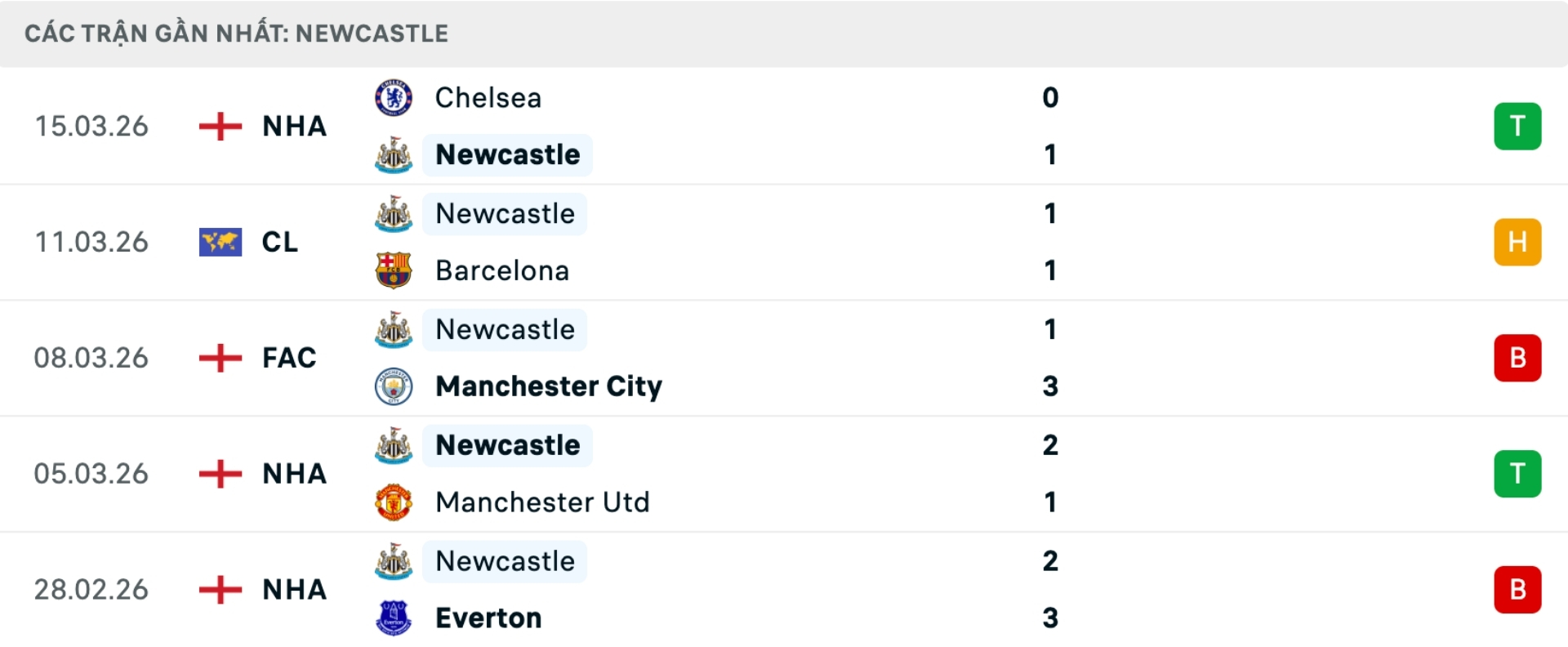Screen dimensions: 1568x647
Task: Click the Everton club crest icon
Action: 394,618
